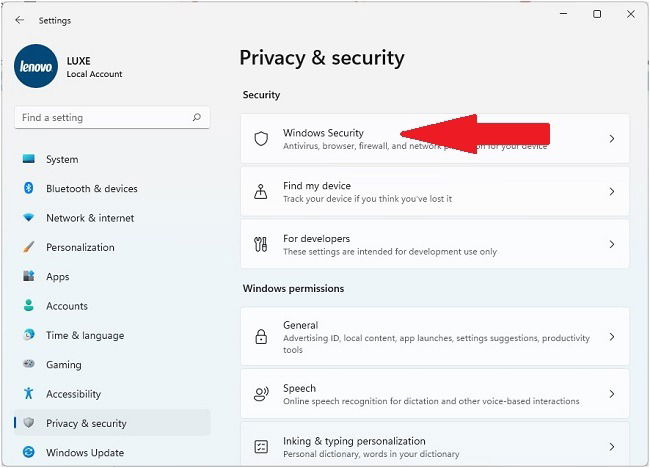The height and width of the screenshot is (468, 650).
Task: Click the Bluetooth & devices icon
Action: point(28,189)
